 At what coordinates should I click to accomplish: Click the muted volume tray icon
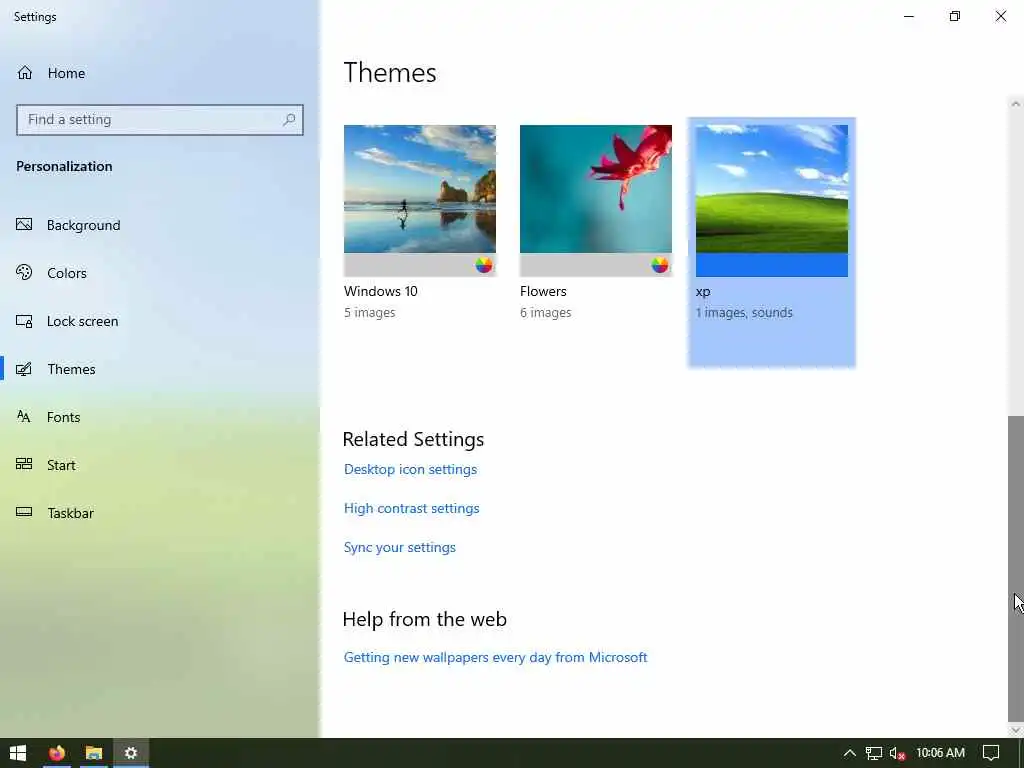click(897, 753)
